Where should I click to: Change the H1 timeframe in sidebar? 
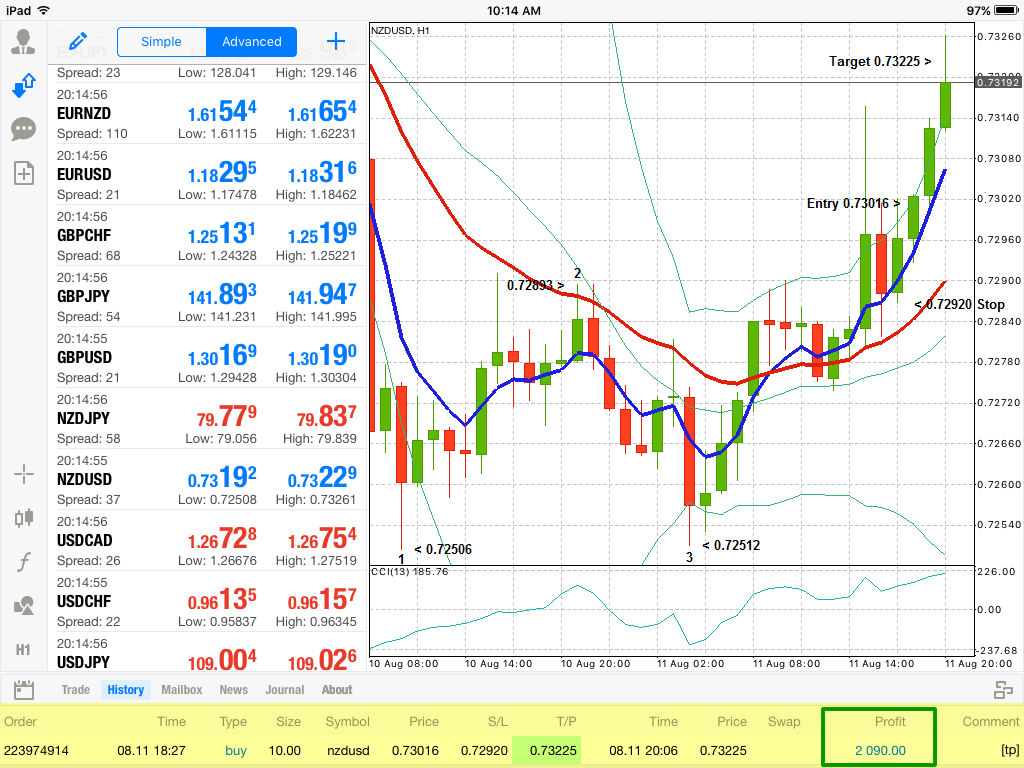[24, 650]
